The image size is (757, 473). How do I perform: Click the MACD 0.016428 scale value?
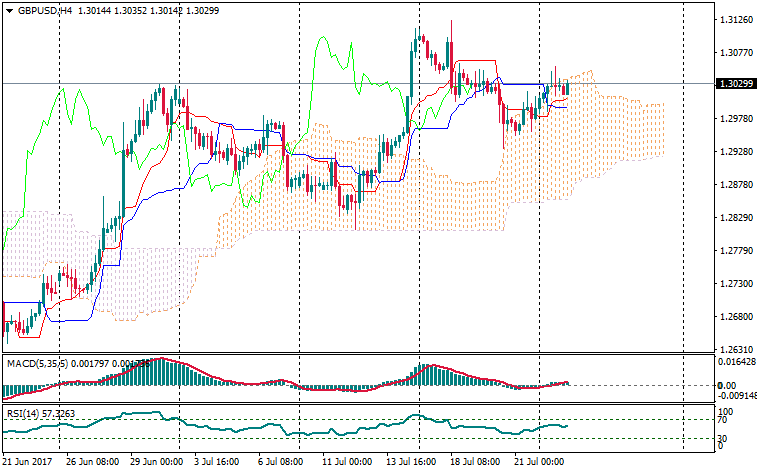735,362
